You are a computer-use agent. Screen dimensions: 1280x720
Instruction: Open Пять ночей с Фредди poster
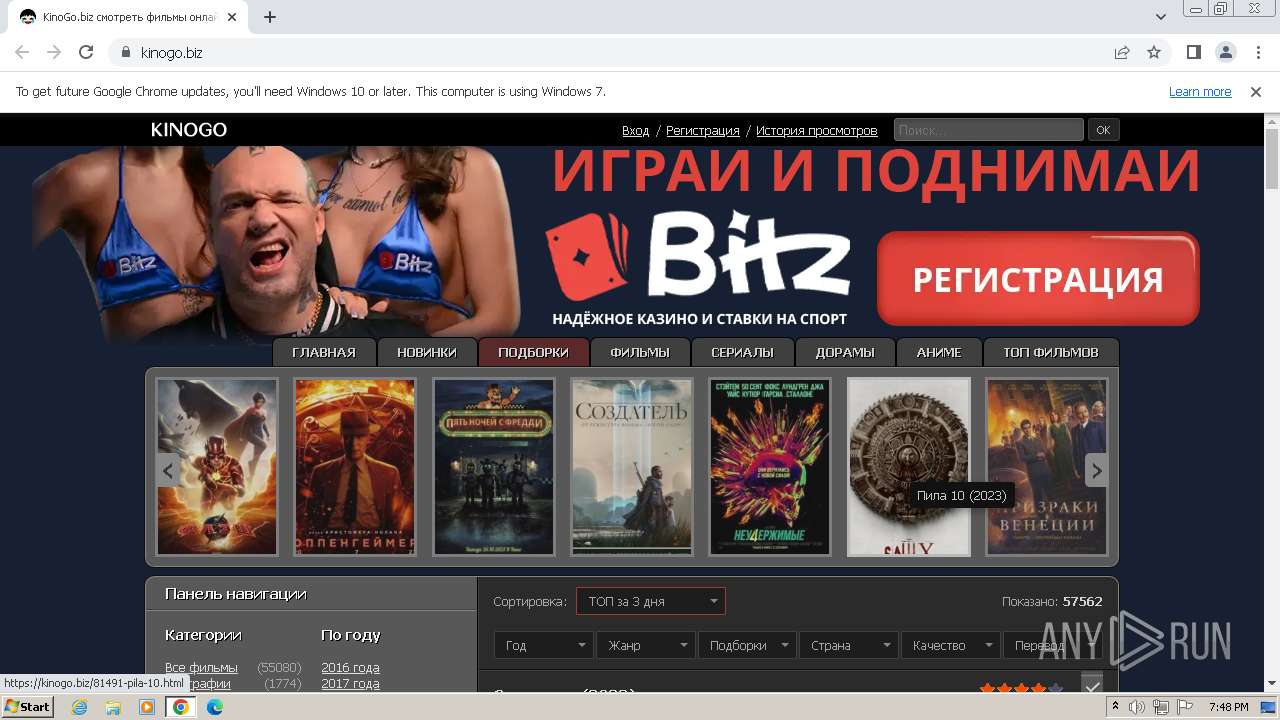pos(494,466)
